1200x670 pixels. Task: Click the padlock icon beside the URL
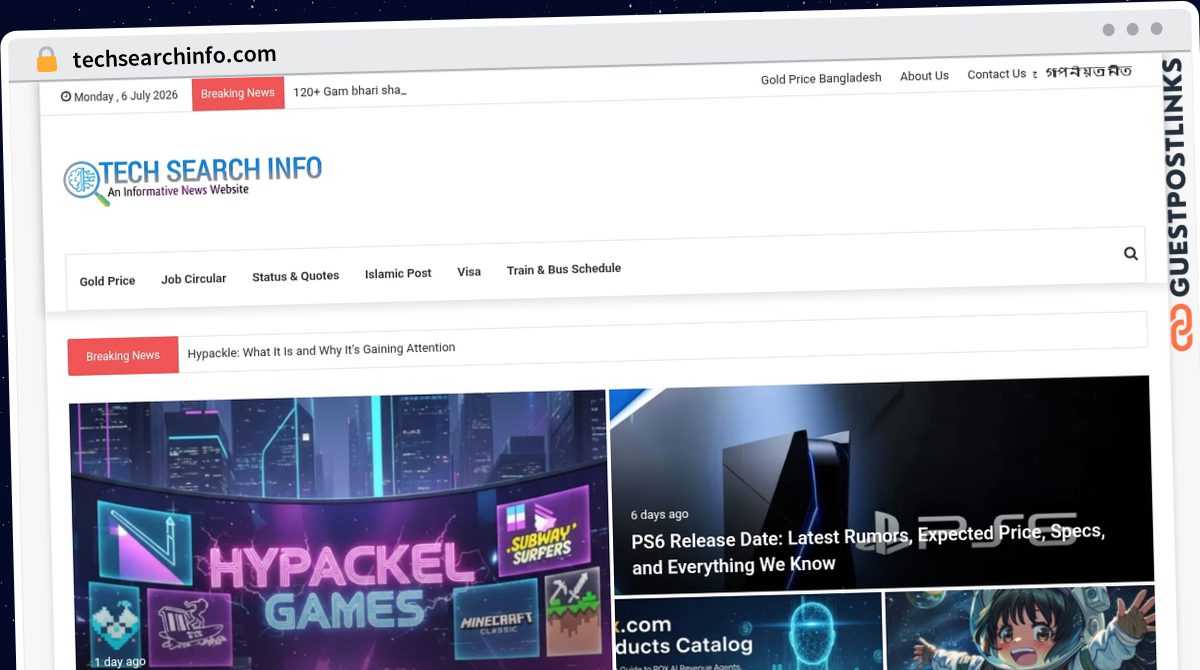point(46,59)
